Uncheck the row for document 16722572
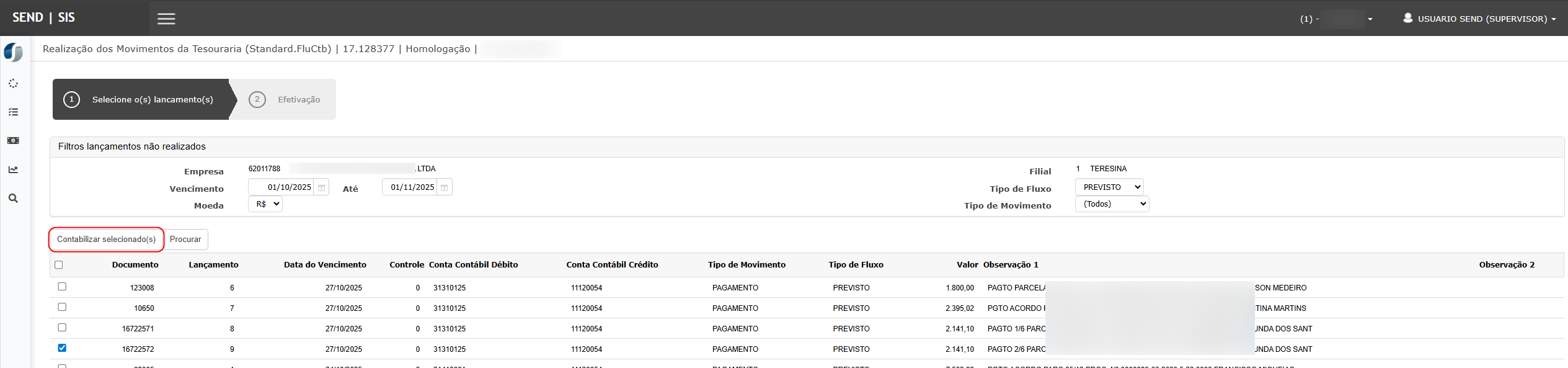This screenshot has width=1568, height=368. 62,348
